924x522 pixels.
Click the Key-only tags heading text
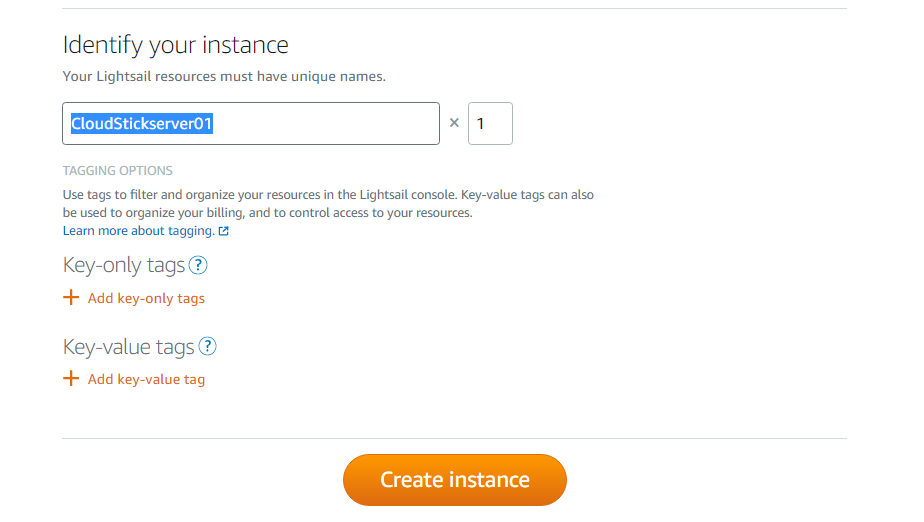coord(123,265)
